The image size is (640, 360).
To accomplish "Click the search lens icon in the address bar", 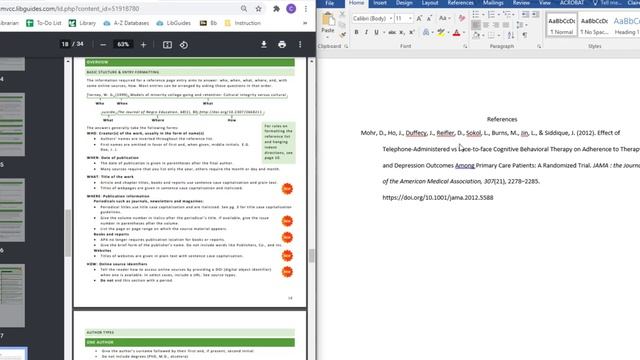I will (x=244, y=9).
